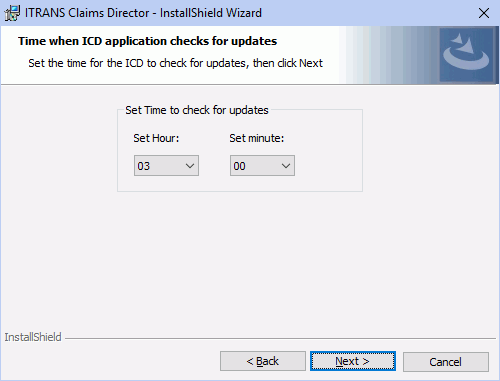The height and width of the screenshot is (381, 500).
Task: Continue the installation with the Next button
Action: 353,361
